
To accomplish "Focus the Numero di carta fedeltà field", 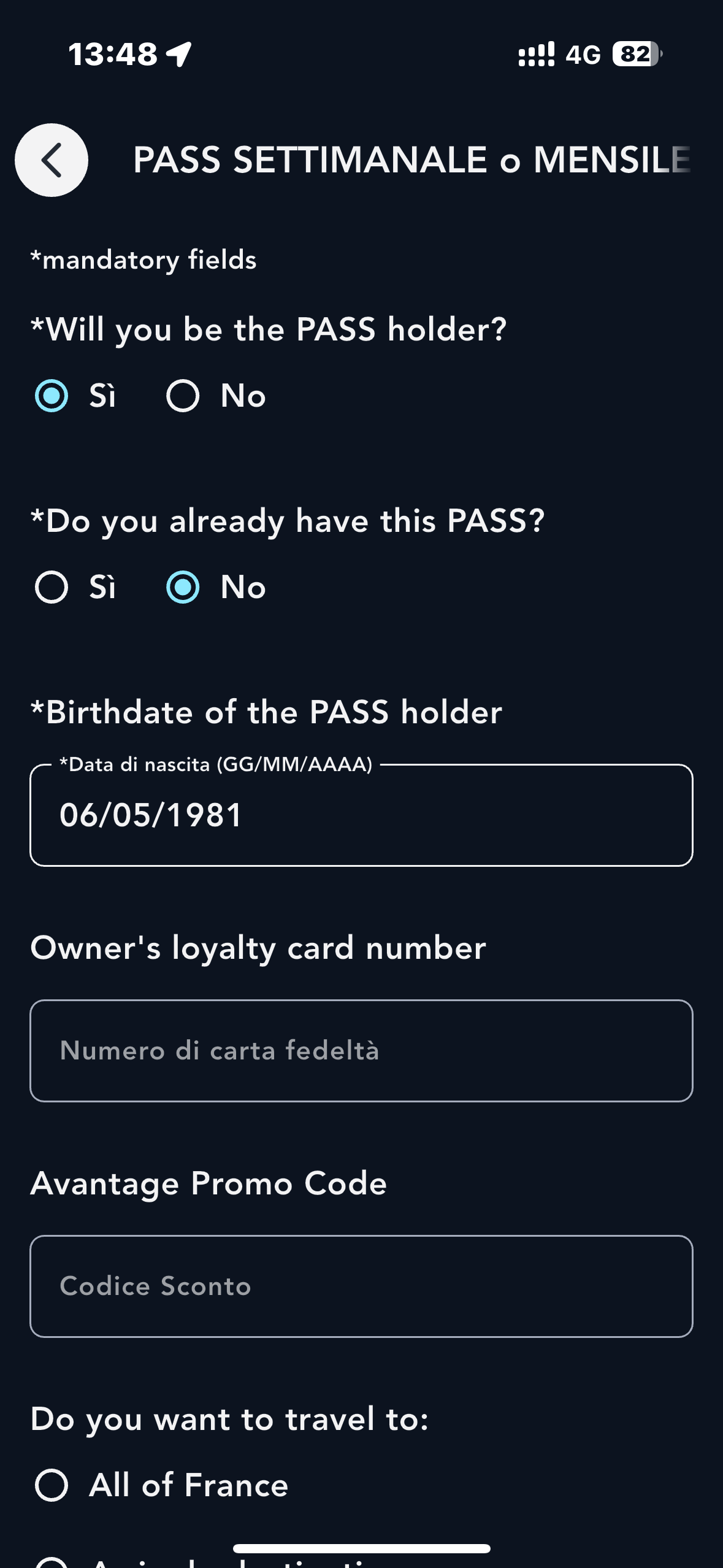I will (x=361, y=1051).
